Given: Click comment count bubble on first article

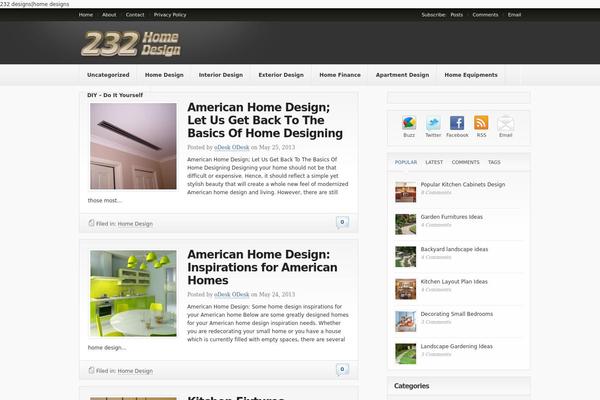Looking at the screenshot, I should [342, 222].
